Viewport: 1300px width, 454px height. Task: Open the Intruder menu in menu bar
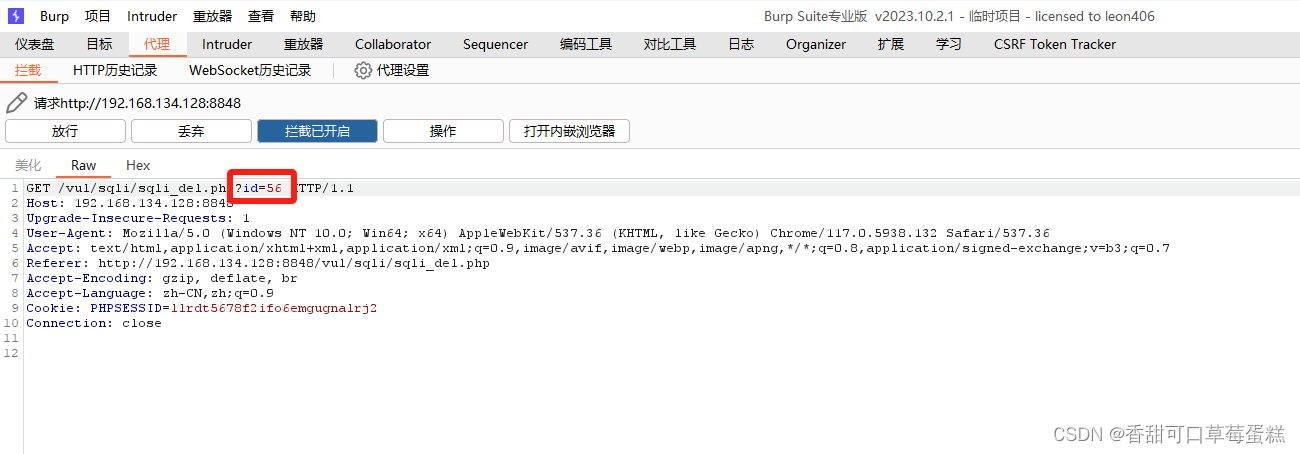pyautogui.click(x=152, y=16)
